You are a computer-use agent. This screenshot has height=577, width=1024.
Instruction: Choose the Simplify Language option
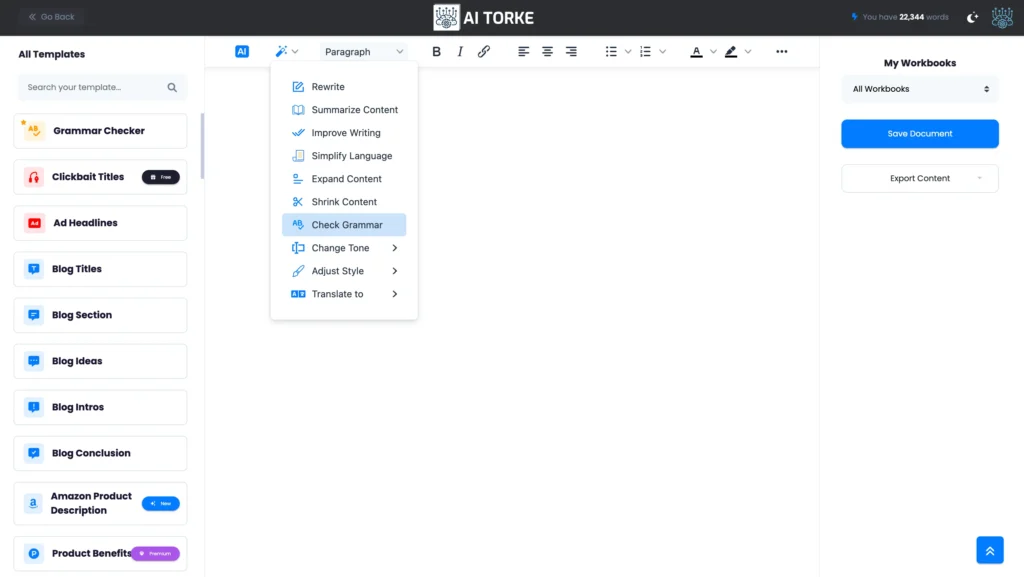(347, 155)
